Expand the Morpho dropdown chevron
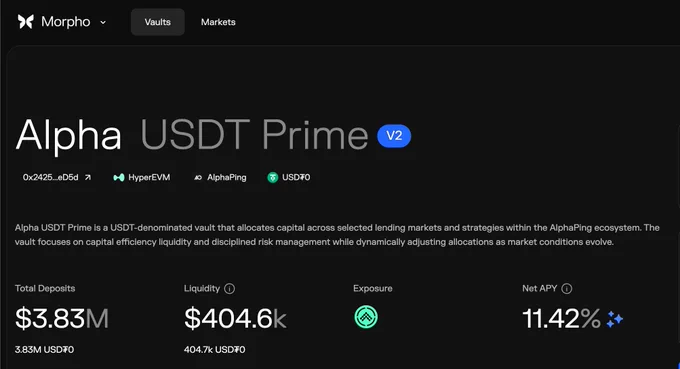 (x=103, y=23)
